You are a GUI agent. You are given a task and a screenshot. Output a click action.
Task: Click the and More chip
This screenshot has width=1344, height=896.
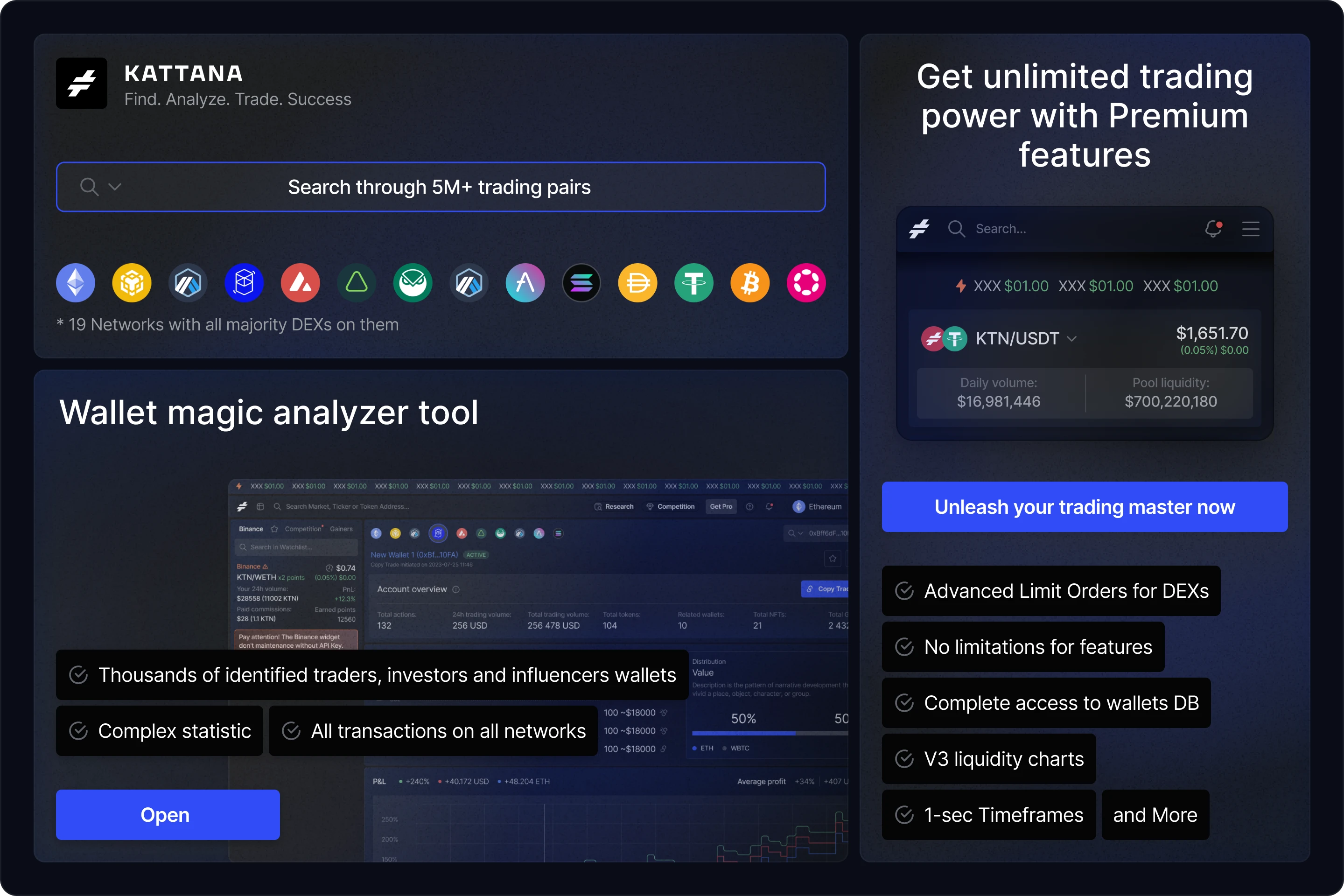coord(1155,814)
